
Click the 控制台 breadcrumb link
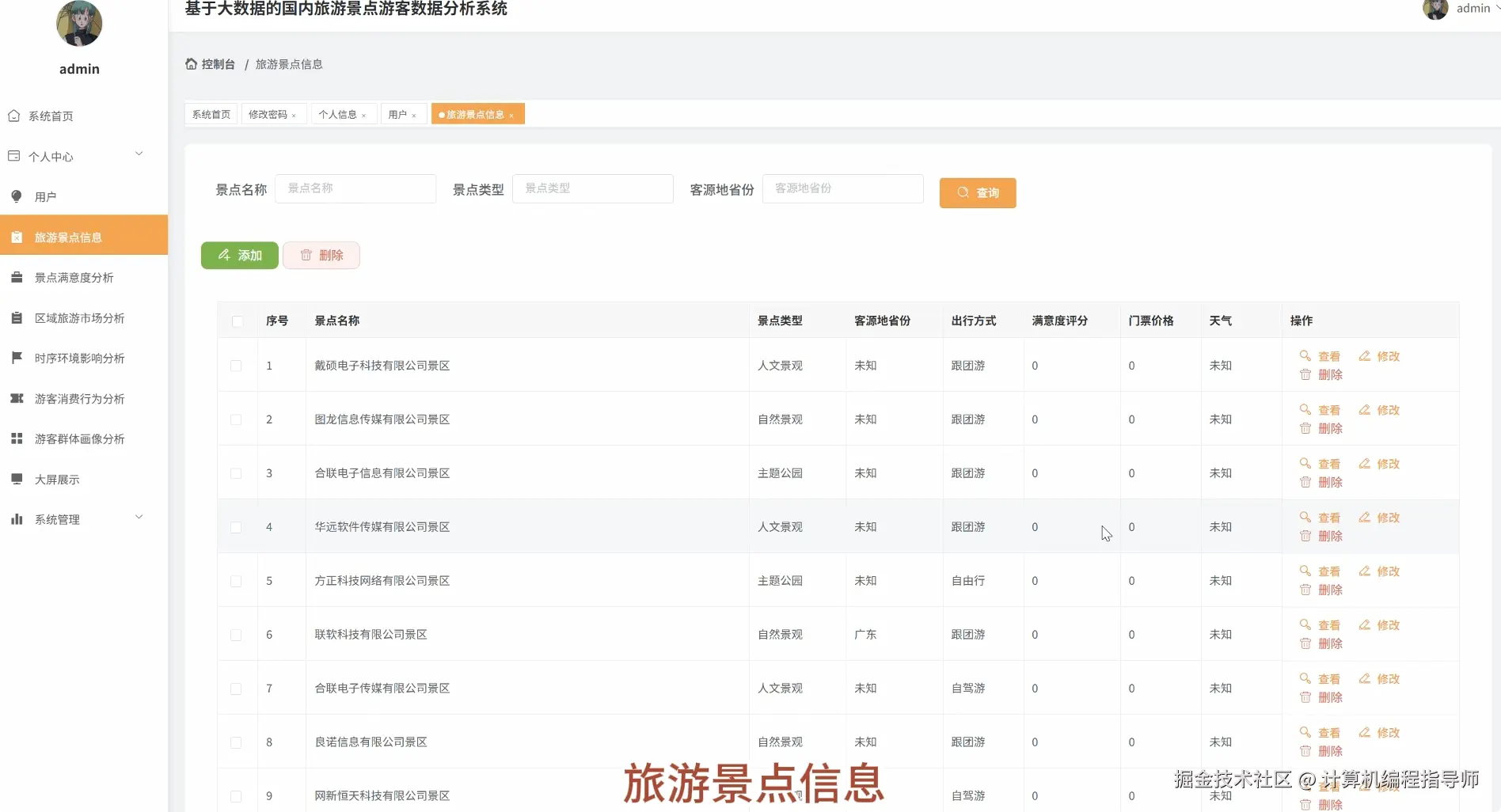218,64
